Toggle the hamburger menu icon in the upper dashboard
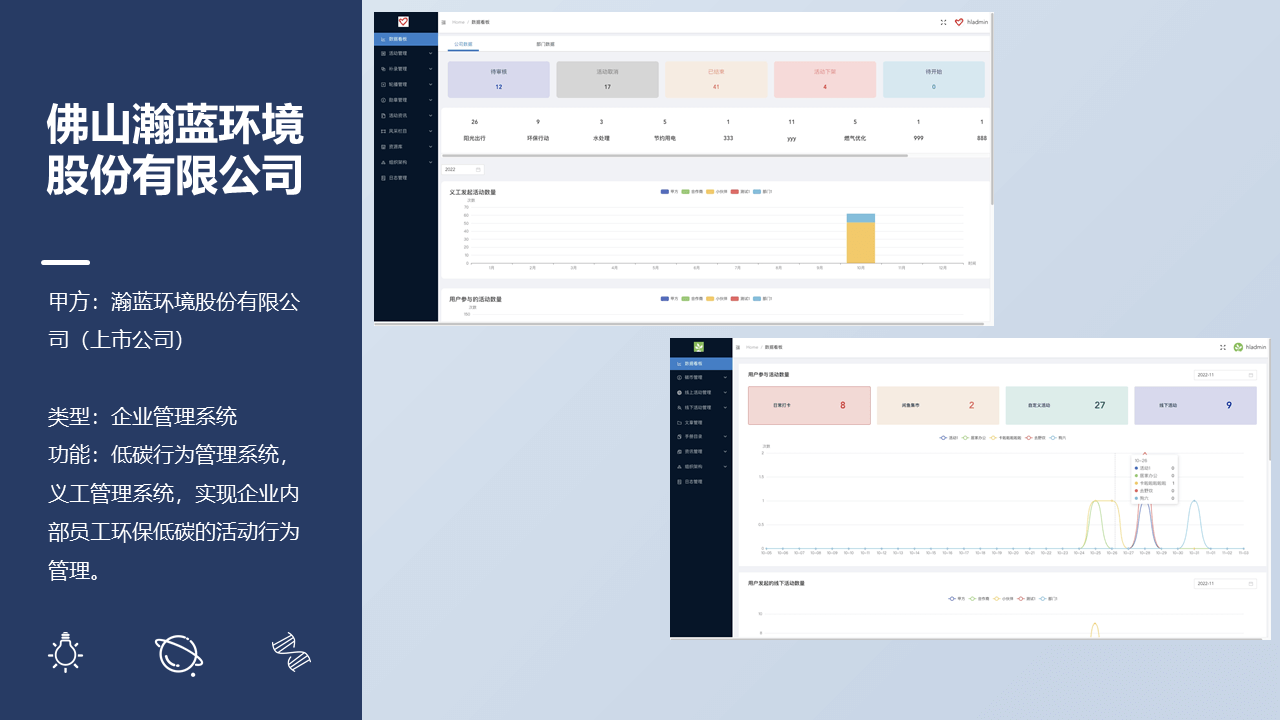 point(444,22)
